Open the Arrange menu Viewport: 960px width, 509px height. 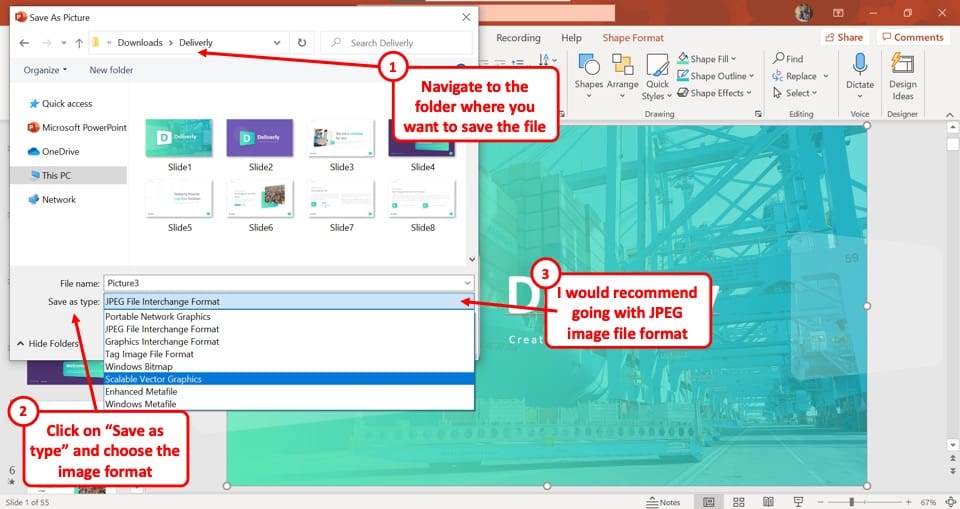coord(623,77)
